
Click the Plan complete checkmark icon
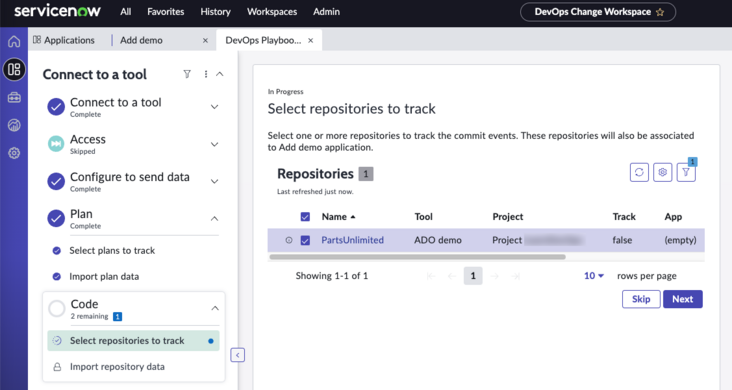point(56,218)
